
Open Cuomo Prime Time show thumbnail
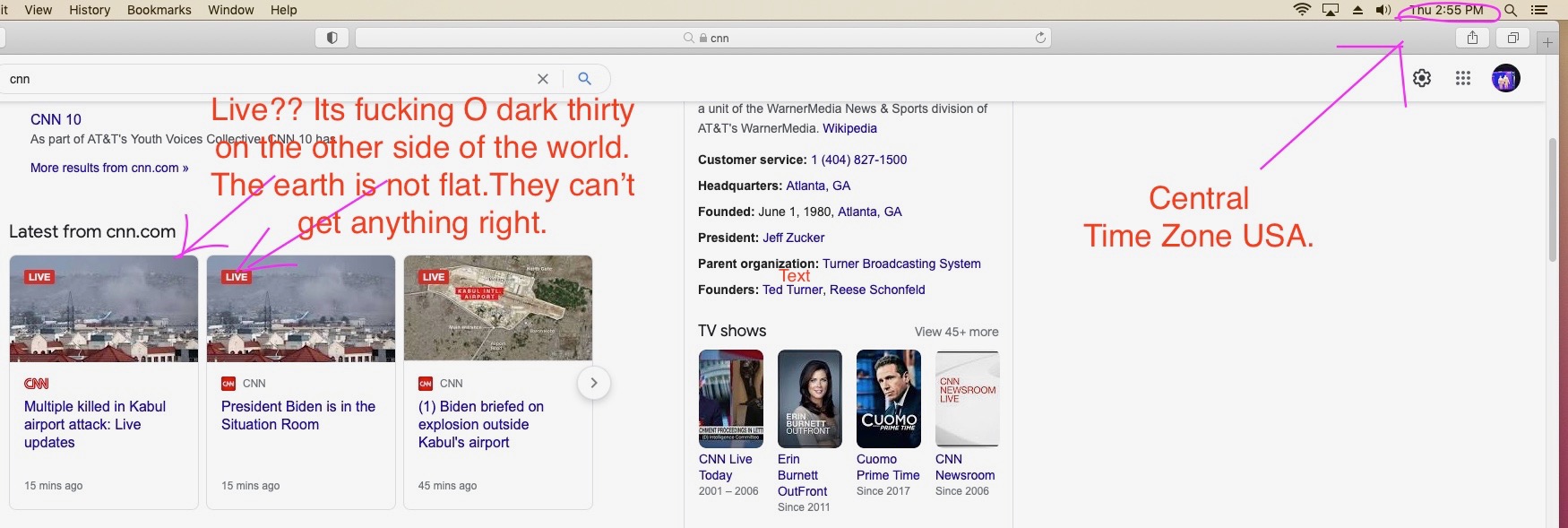[x=889, y=398]
